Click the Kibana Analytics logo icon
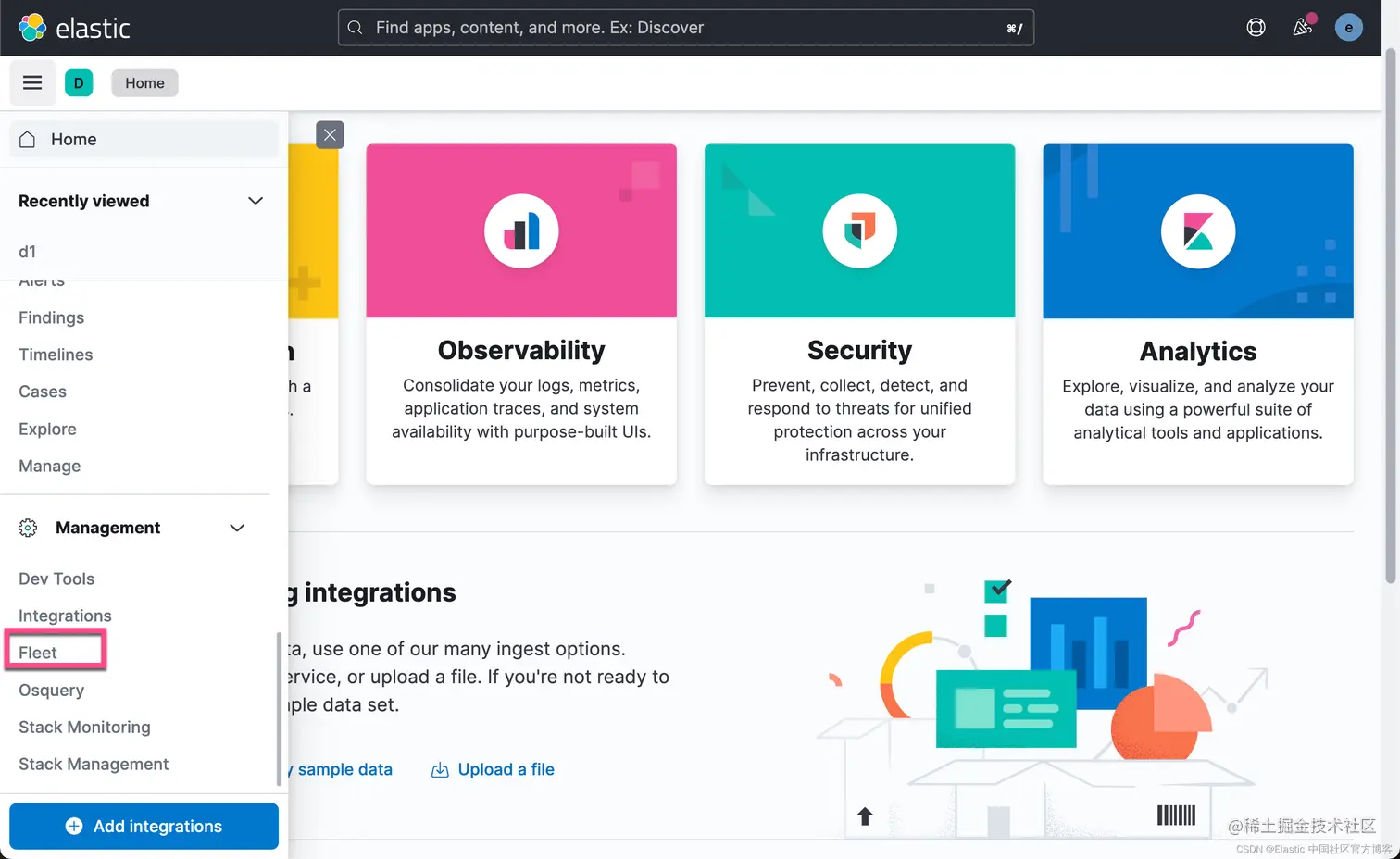The image size is (1400, 859). [1198, 231]
